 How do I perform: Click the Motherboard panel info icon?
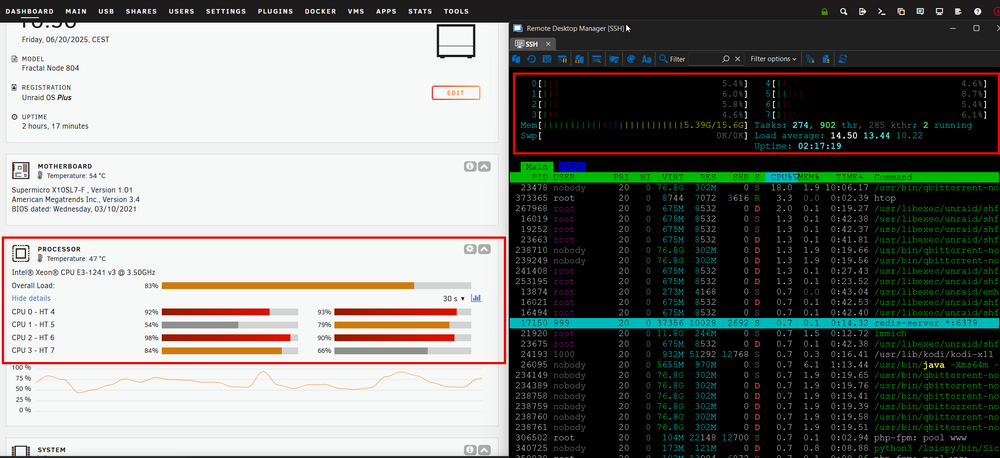coord(469,166)
